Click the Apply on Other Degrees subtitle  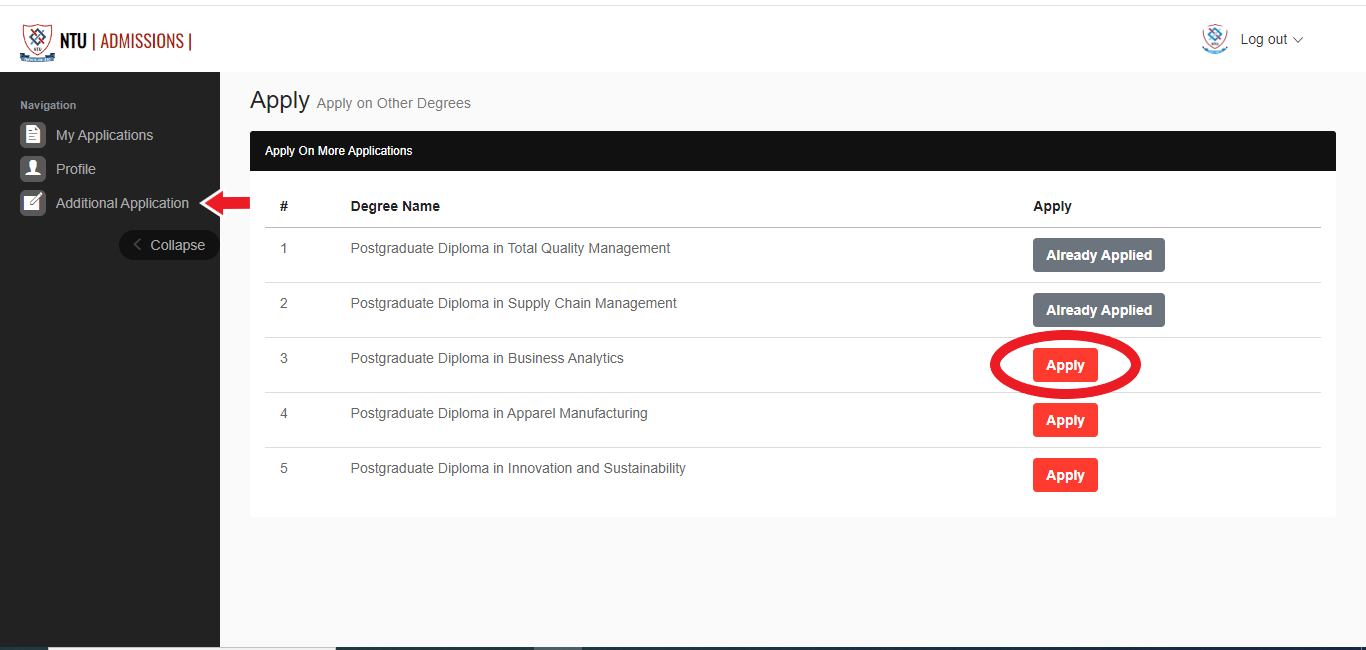393,103
